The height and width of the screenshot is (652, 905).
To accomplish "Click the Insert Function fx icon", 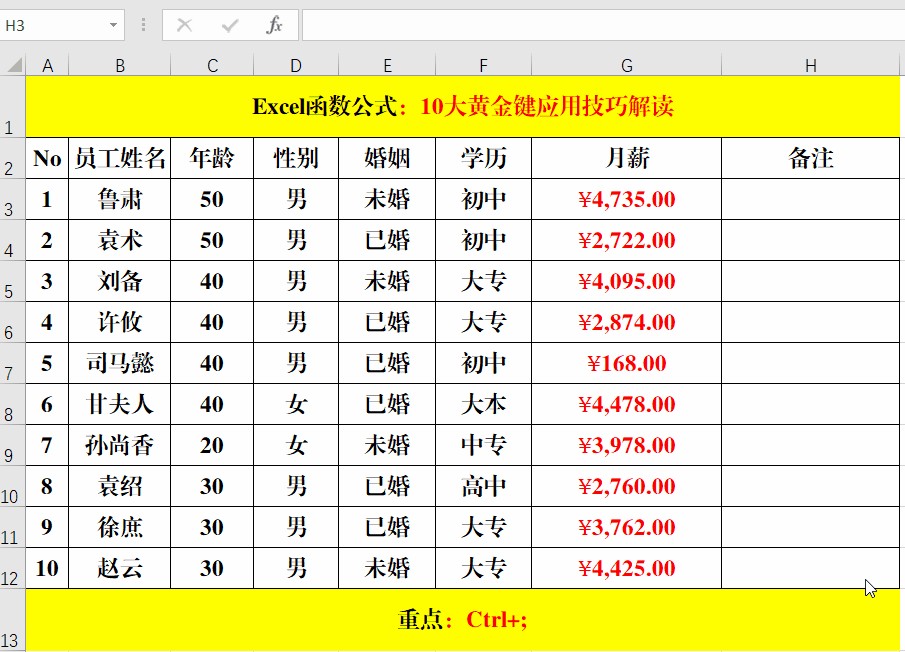I will tap(274, 25).
